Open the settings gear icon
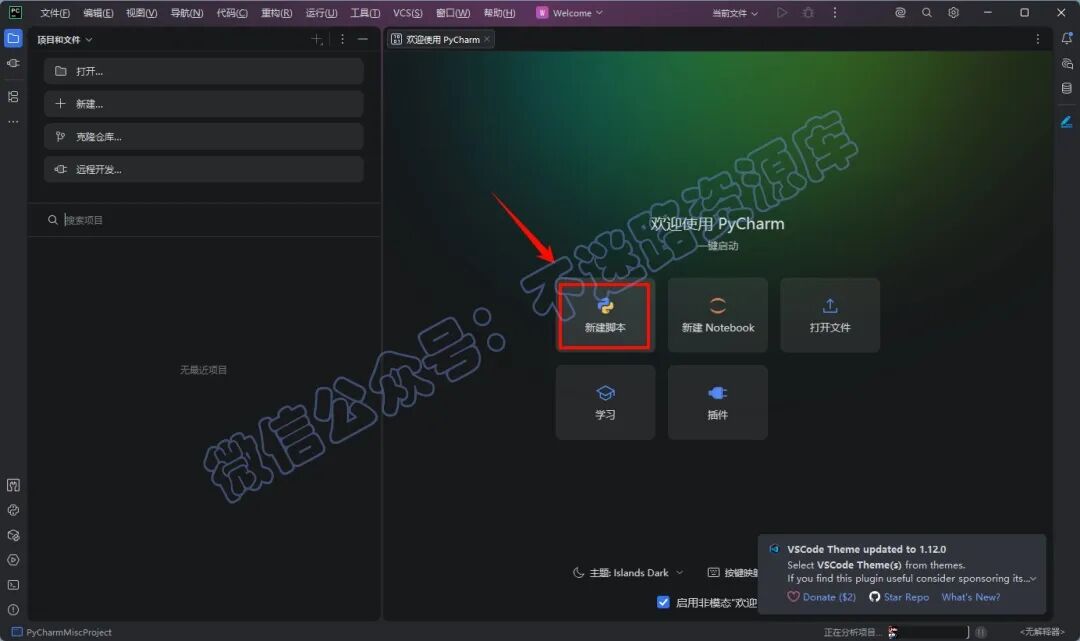Viewport: 1080px width, 641px height. pyautogui.click(x=953, y=12)
